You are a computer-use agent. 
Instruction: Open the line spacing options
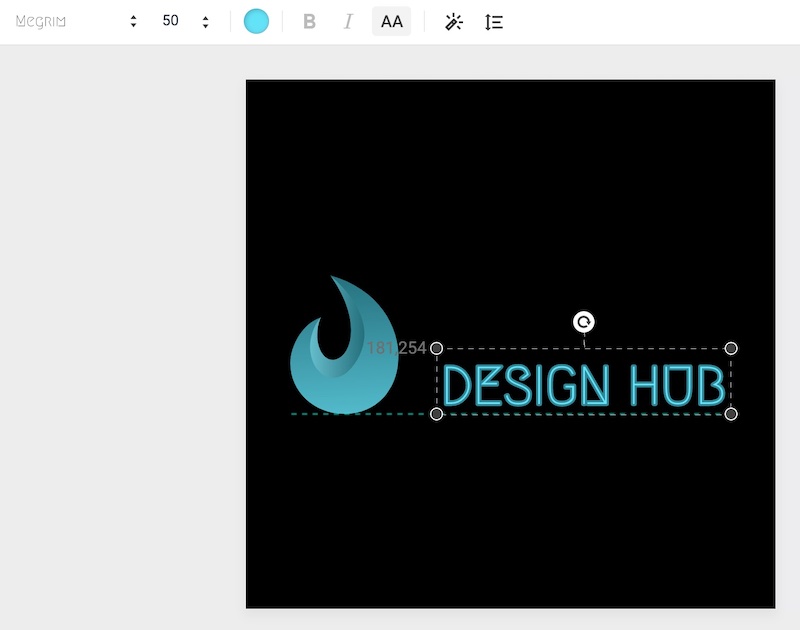point(493,22)
